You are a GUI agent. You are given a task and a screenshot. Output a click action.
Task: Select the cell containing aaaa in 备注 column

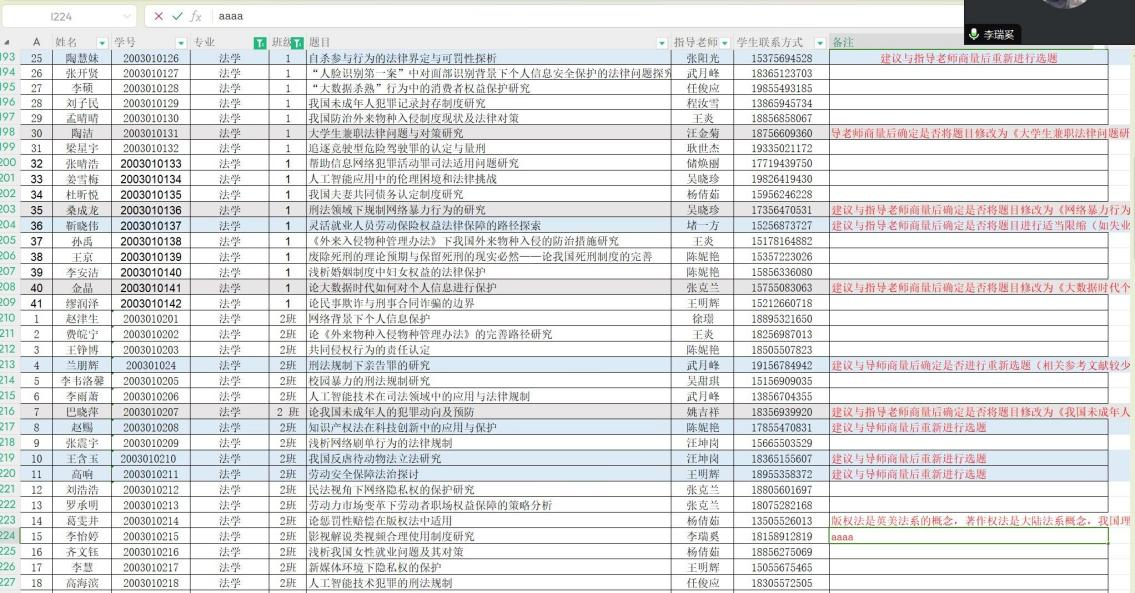[969, 537]
